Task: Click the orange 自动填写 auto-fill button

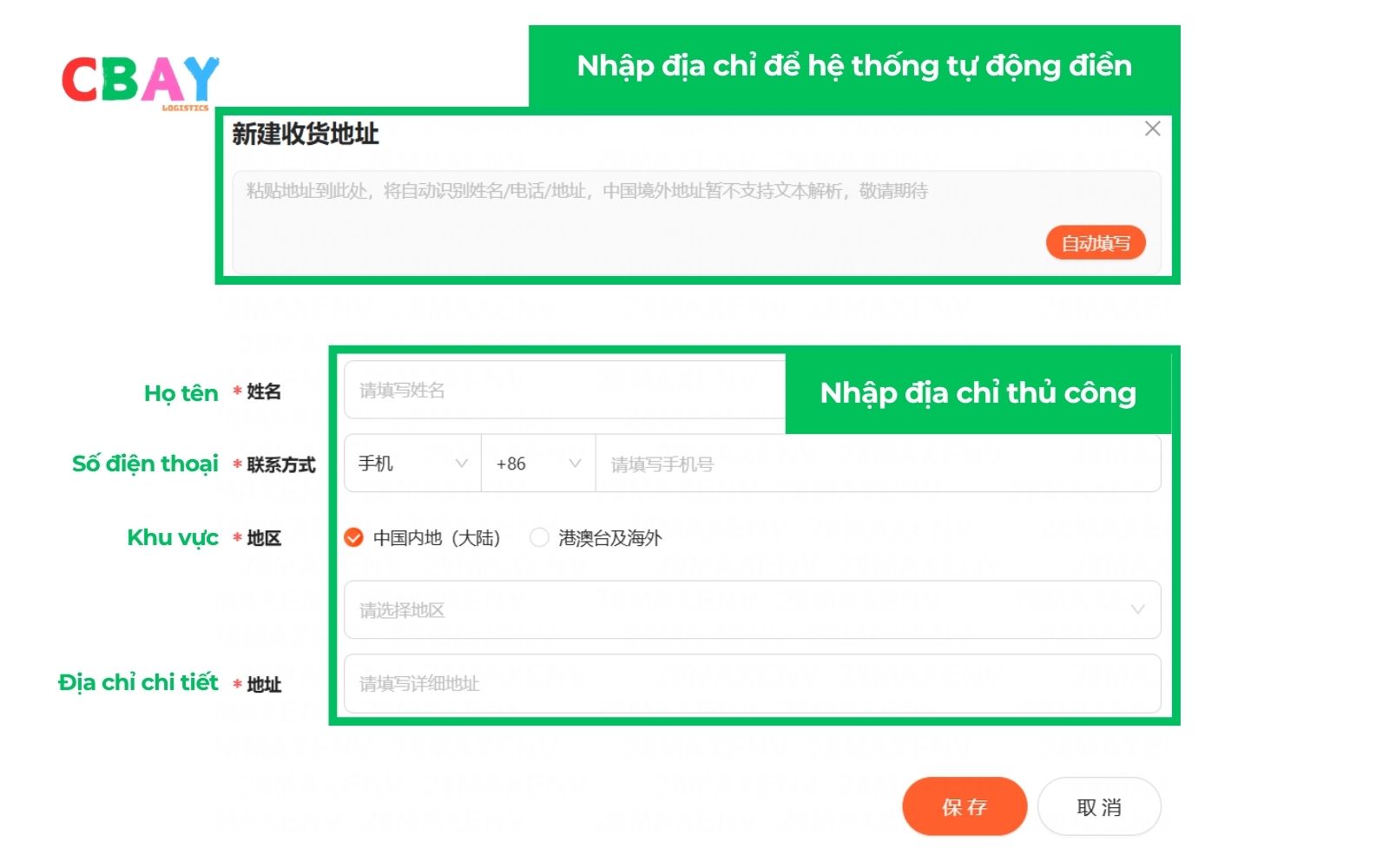Action: coord(1096,243)
